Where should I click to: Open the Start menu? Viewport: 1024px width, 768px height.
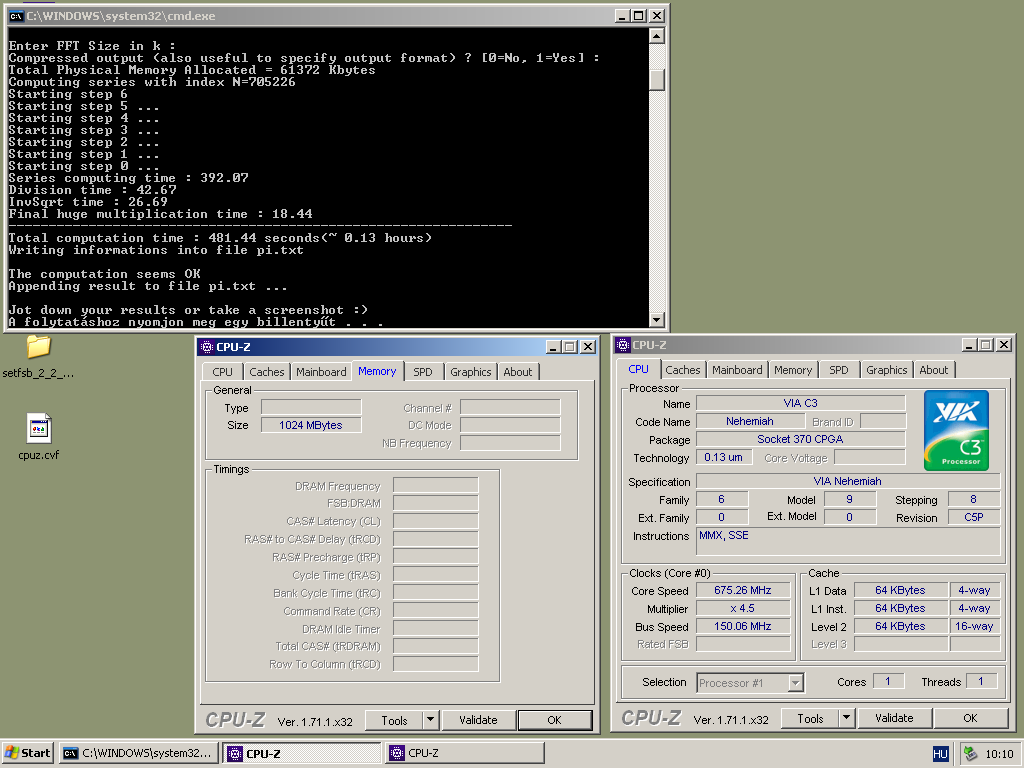click(27, 753)
